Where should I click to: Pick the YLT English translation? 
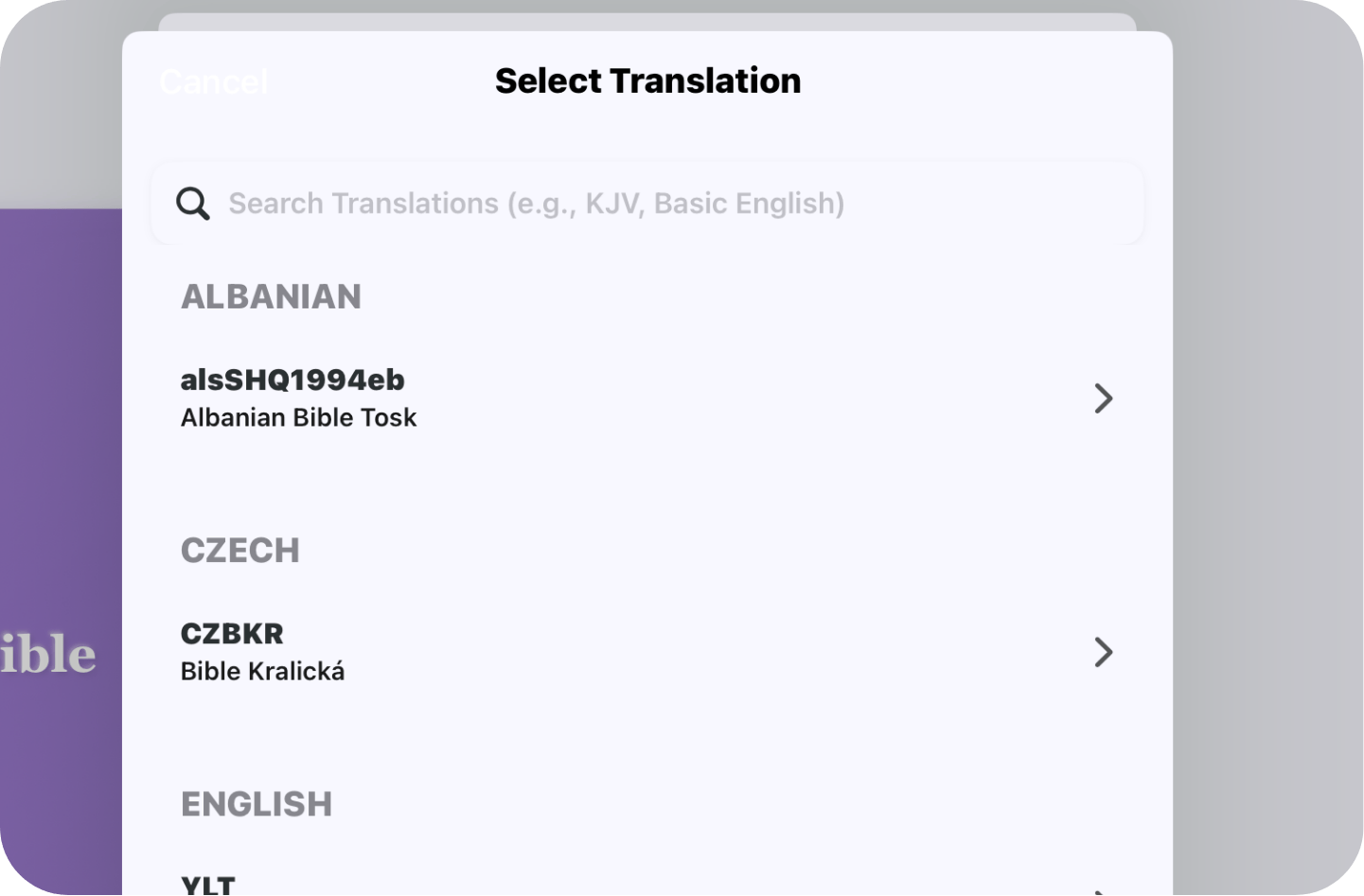pos(208,886)
